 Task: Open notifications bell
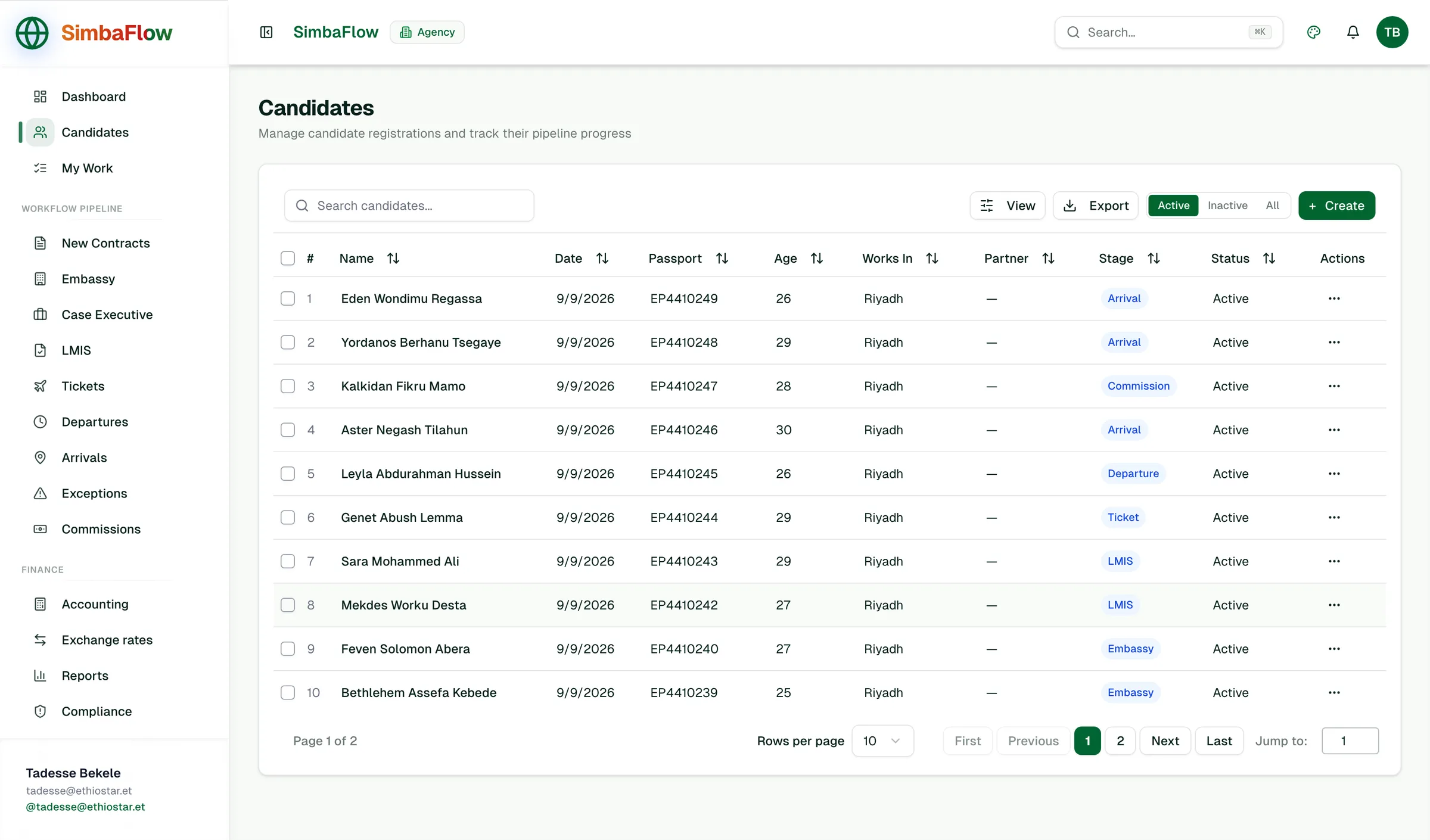(x=1353, y=32)
